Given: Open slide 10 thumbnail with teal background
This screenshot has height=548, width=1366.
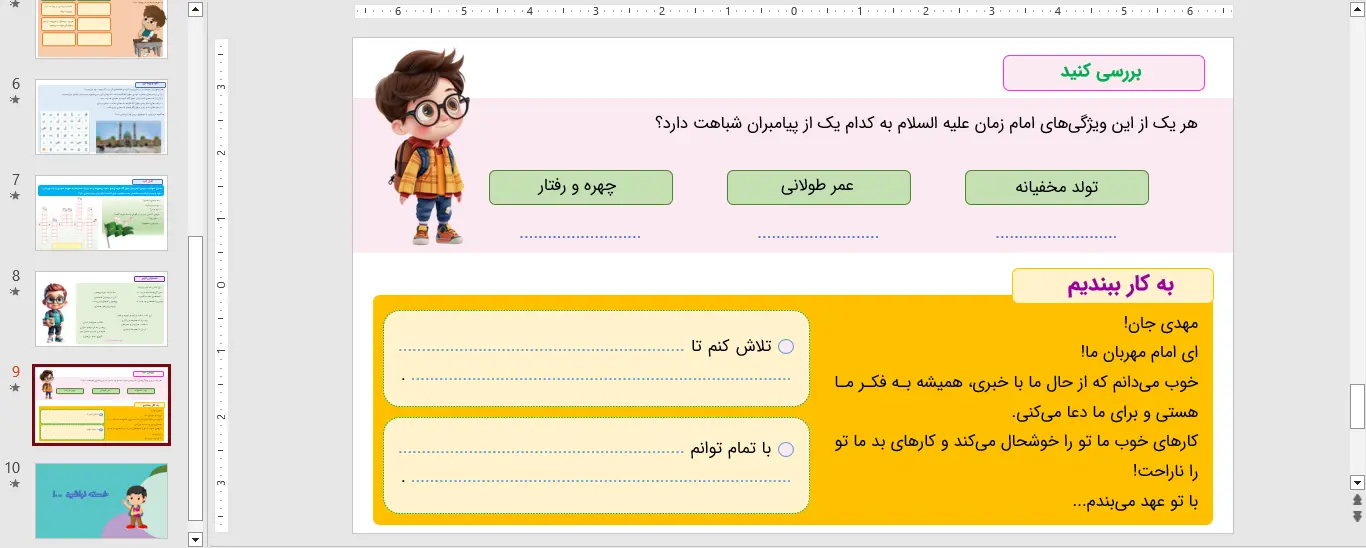Looking at the screenshot, I should click(x=102, y=500).
